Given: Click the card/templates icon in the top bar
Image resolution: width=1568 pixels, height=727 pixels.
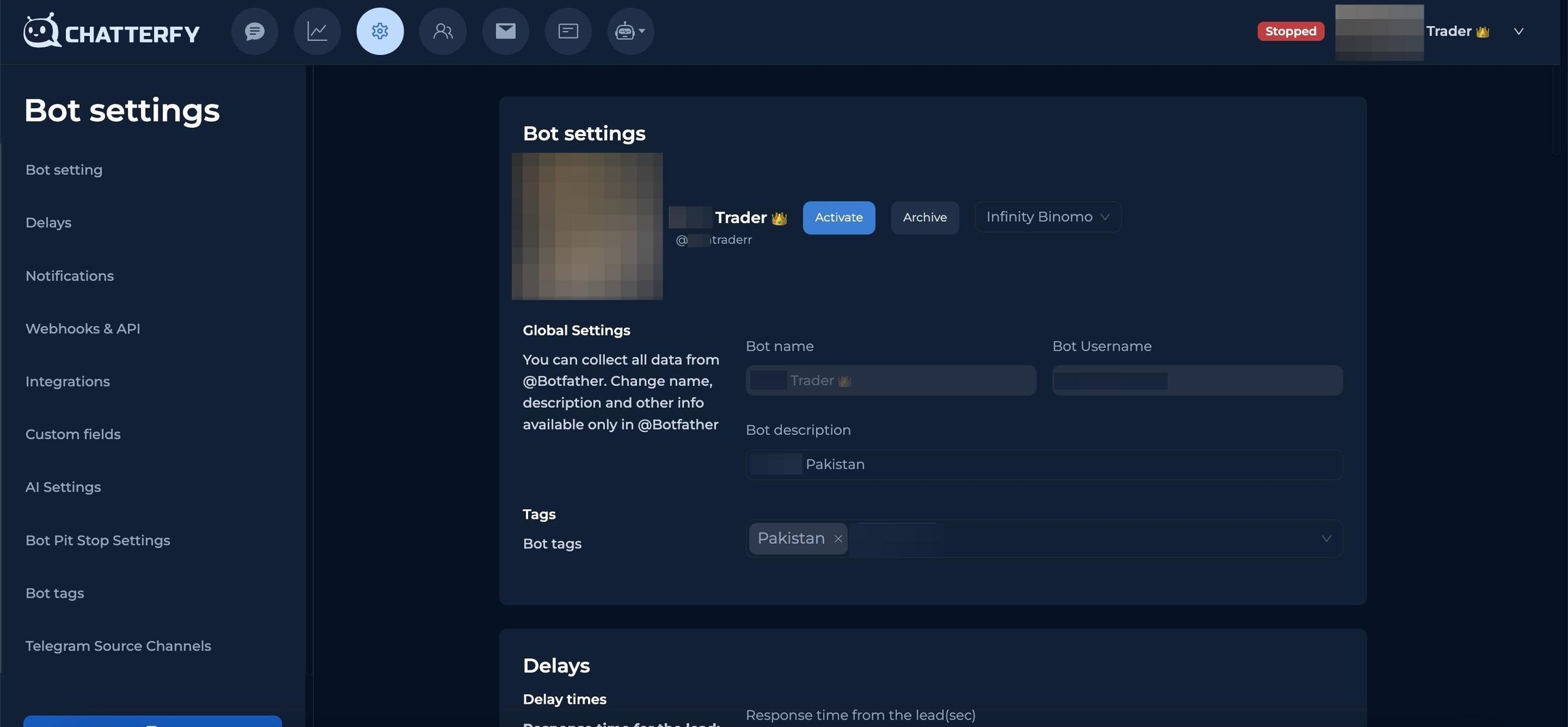Looking at the screenshot, I should 568,31.
